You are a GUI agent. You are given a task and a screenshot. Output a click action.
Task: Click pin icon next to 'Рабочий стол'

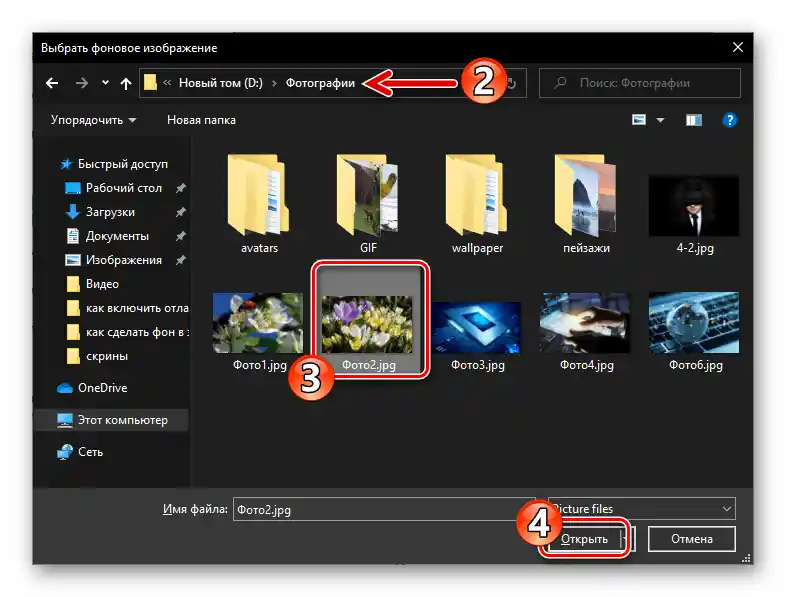180,188
